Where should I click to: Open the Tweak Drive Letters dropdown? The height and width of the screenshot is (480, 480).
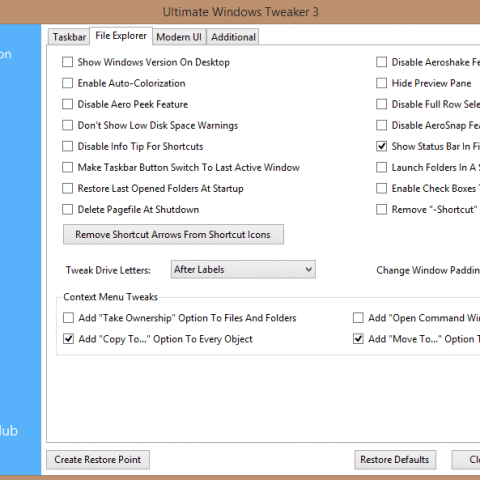point(243,269)
